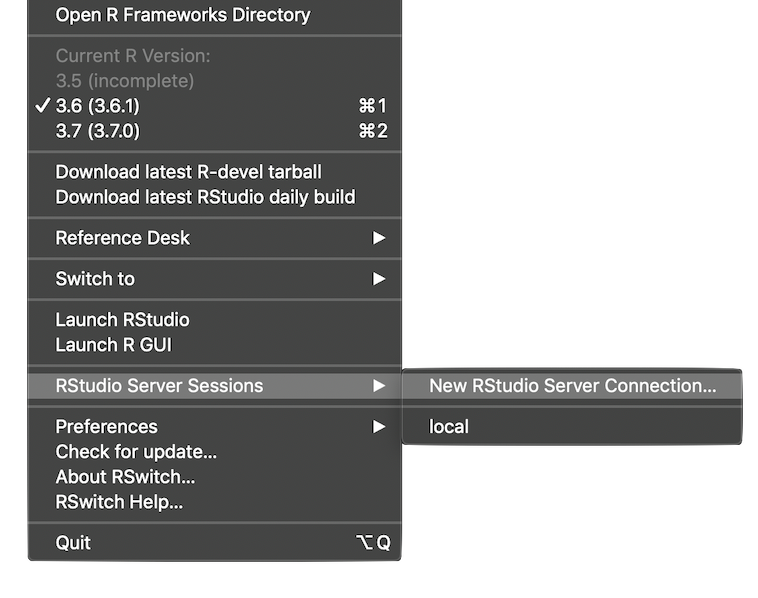The width and height of the screenshot is (758, 598).
Task: Expand the Switch to submenu arrow
Action: click(x=379, y=279)
